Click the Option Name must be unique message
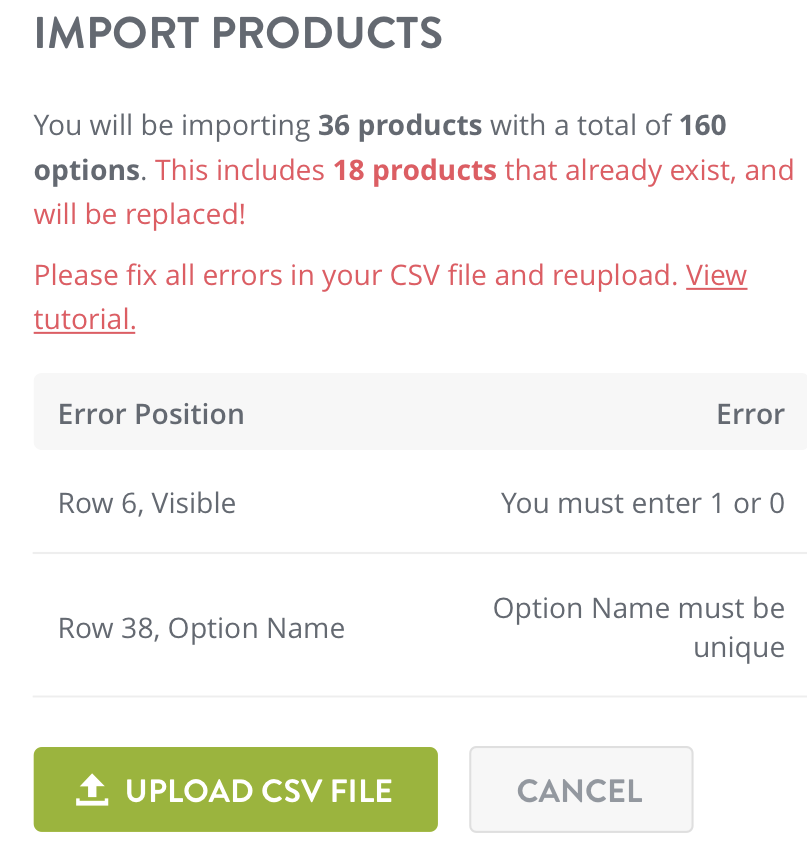Image resolution: width=807 pixels, height=851 pixels. 638,627
